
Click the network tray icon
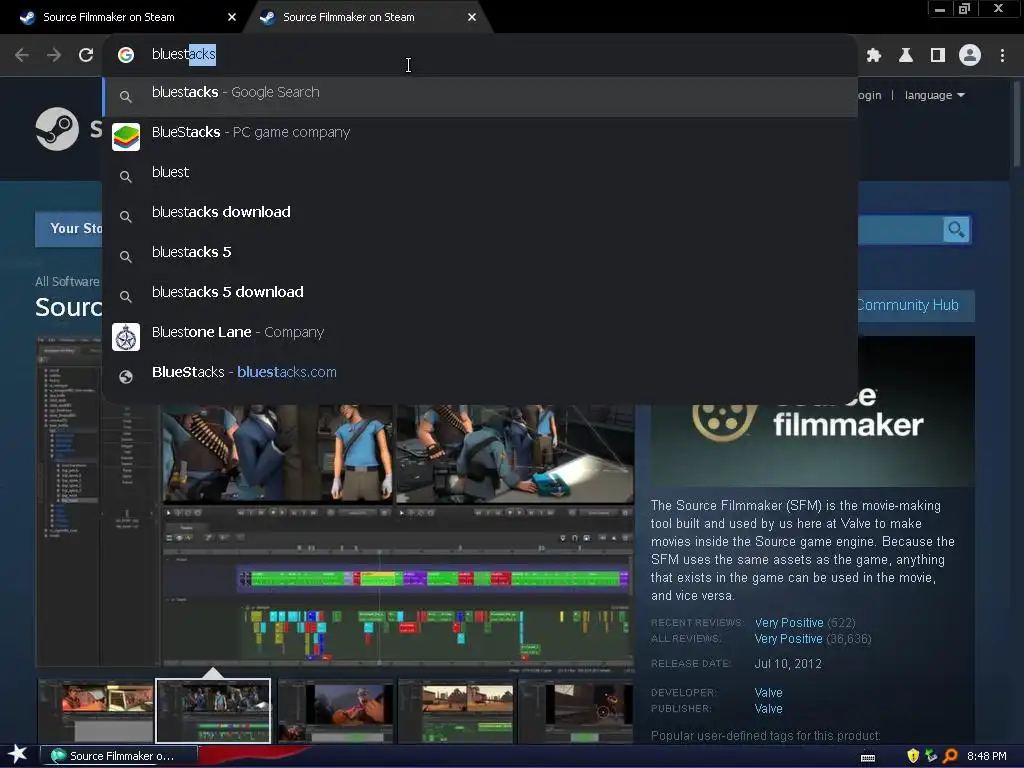931,756
